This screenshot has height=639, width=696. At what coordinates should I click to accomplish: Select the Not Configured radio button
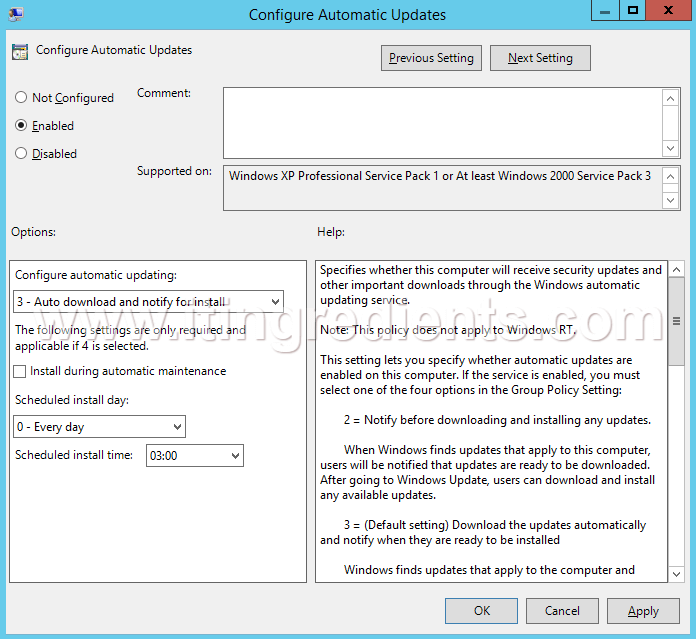coord(21,98)
